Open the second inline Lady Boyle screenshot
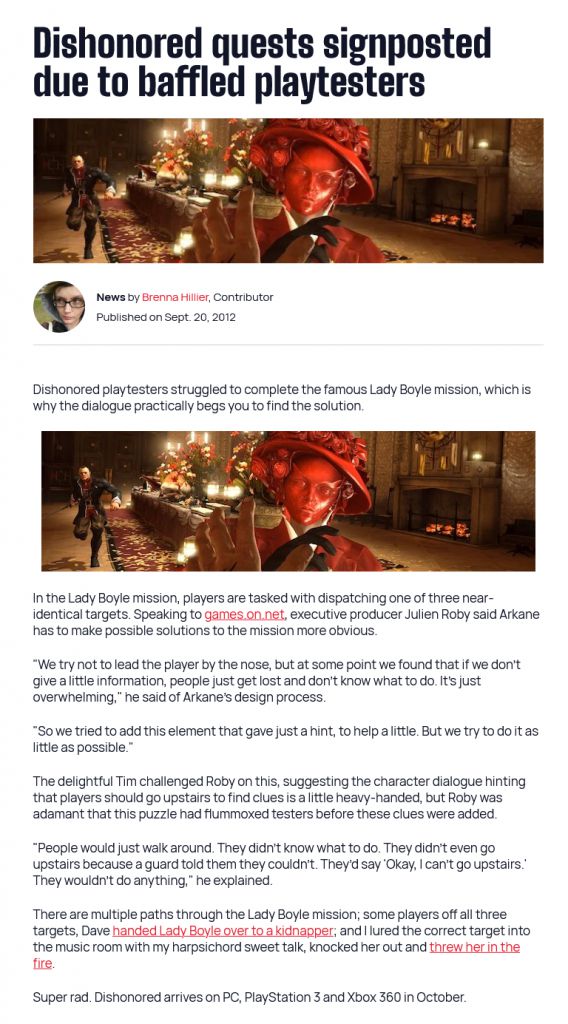The width and height of the screenshot is (568, 1024). coord(288,501)
